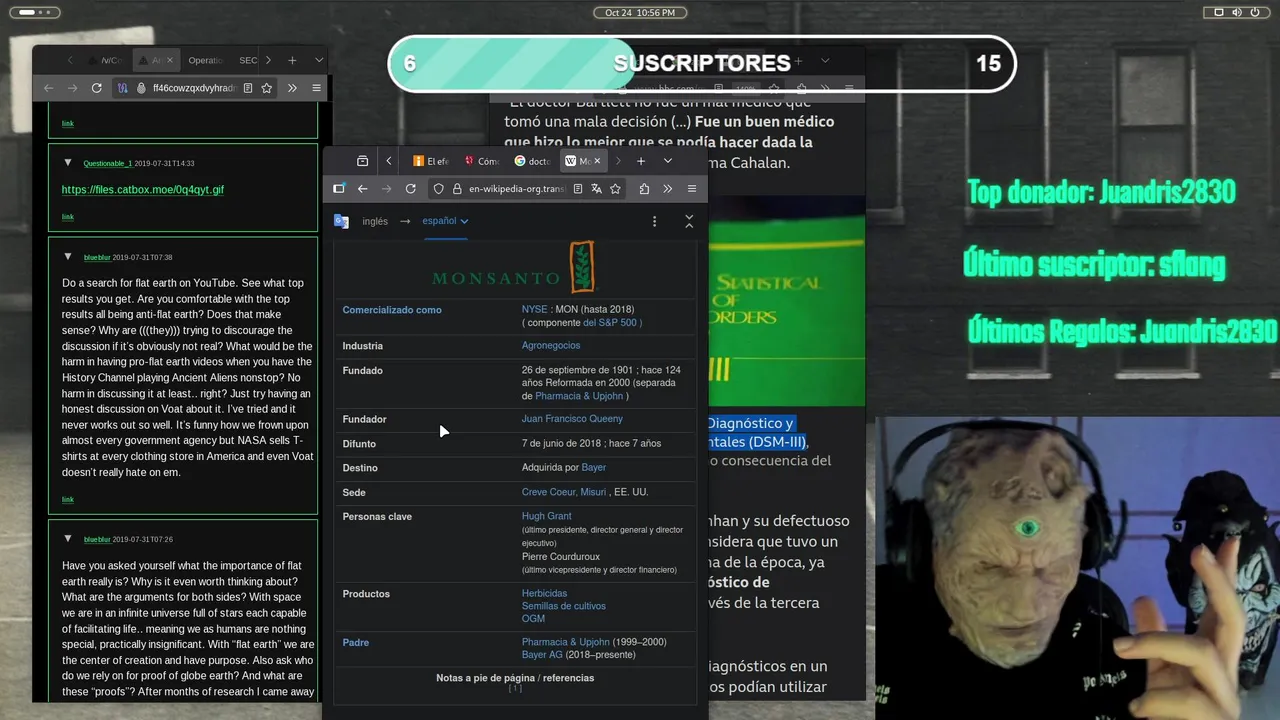Click the onion address field ff46cowzqxdvyhradn

(194, 88)
